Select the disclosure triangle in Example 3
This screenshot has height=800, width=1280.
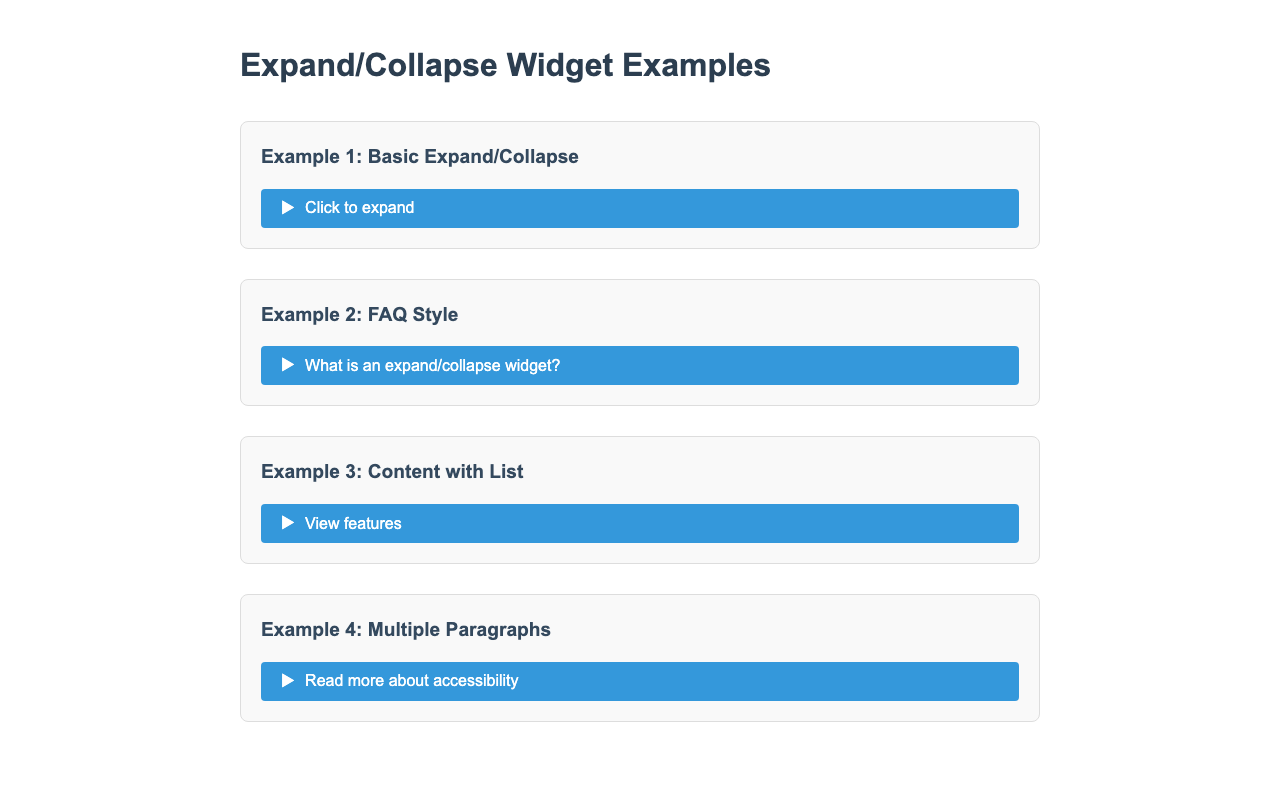coord(288,523)
